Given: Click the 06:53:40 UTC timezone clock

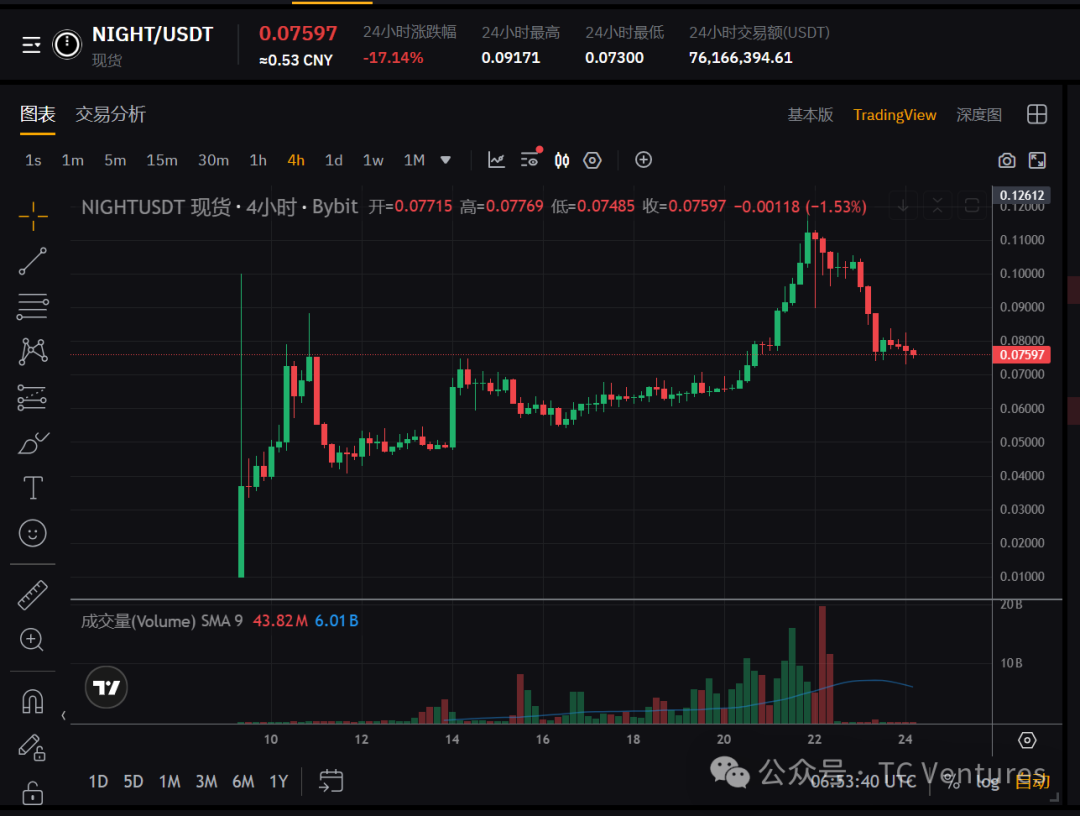Looking at the screenshot, I should (x=863, y=782).
